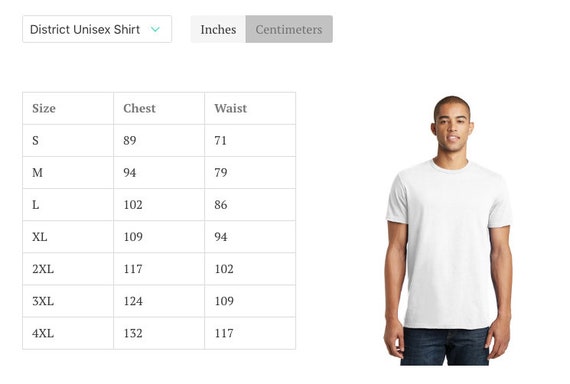Click the Waist column header
Image resolution: width=570 pixels, height=384 pixels.
[x=230, y=108]
